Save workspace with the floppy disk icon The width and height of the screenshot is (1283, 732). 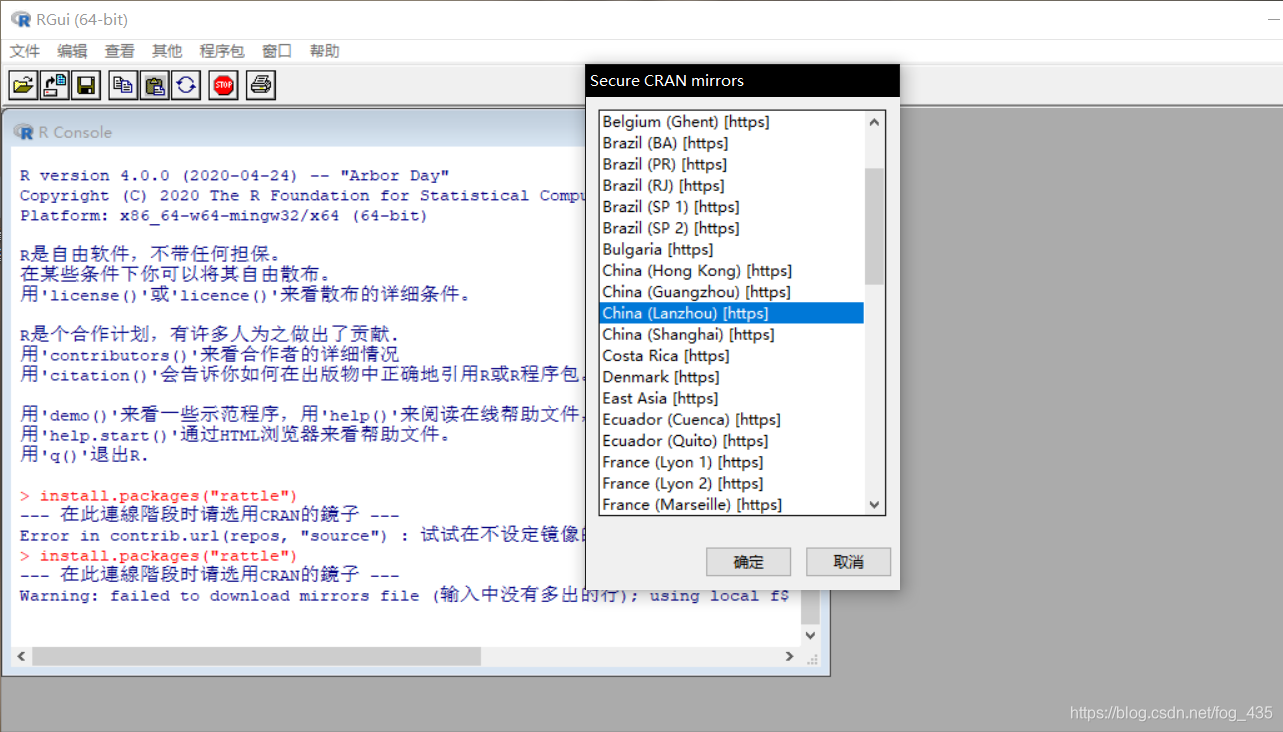point(86,85)
